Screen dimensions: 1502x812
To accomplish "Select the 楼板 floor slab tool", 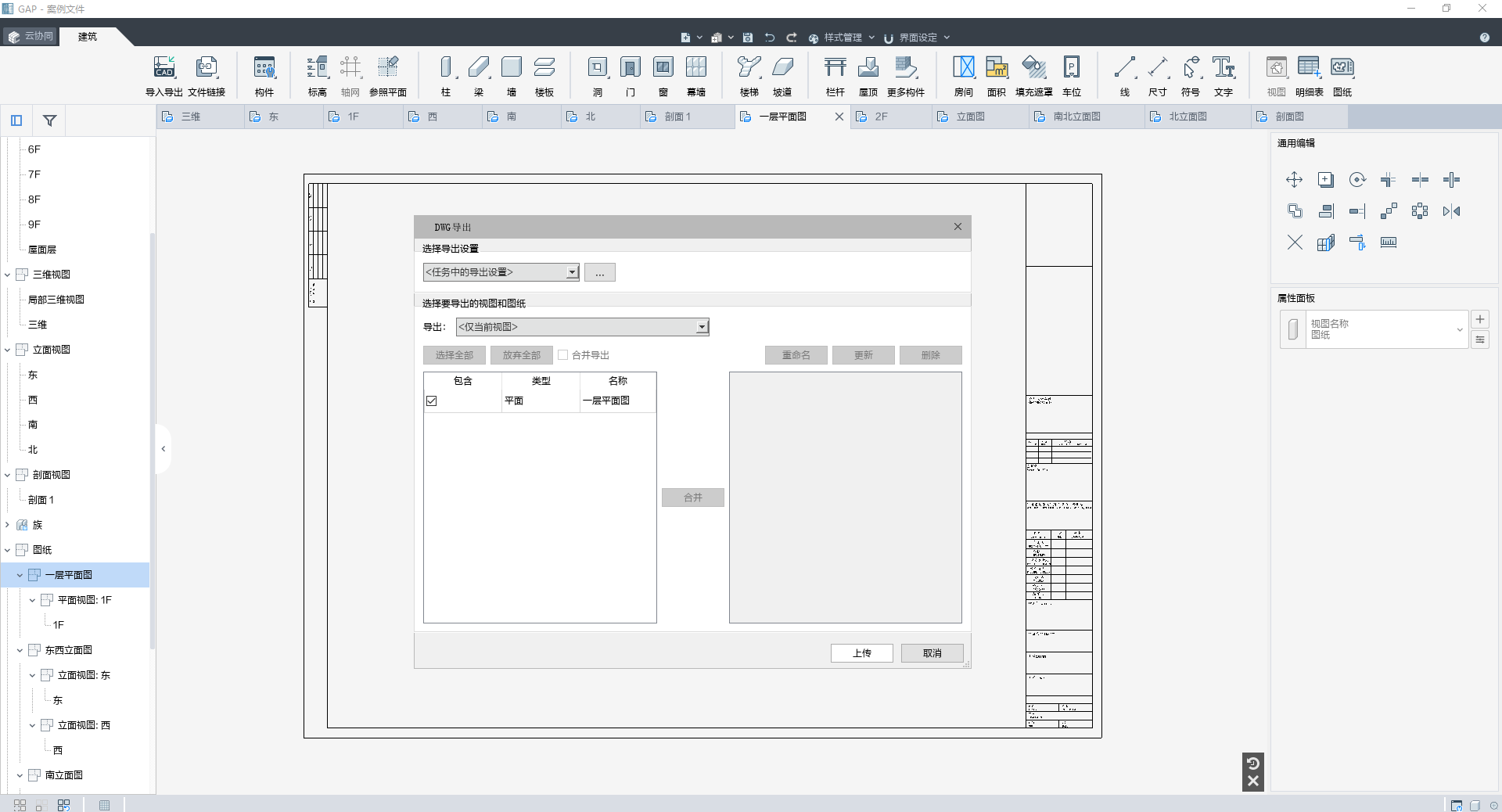I will [544, 76].
